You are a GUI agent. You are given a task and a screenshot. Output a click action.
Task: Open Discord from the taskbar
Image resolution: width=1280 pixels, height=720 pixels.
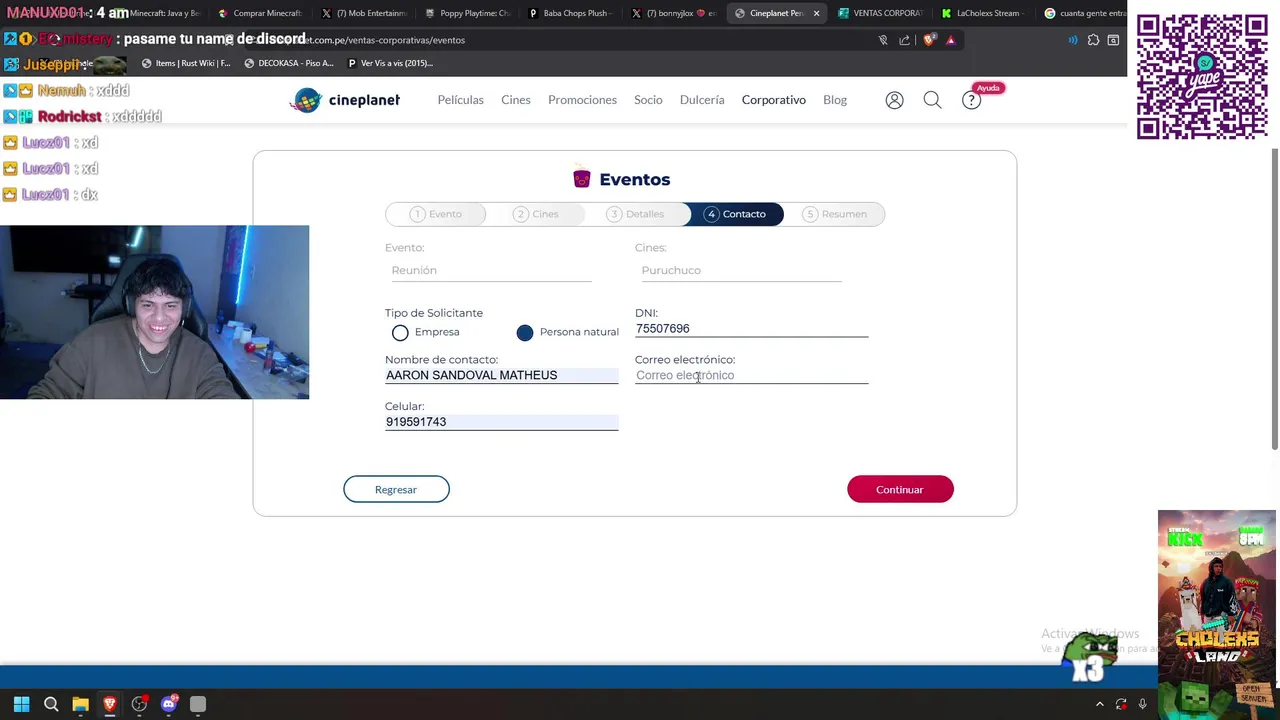169,704
